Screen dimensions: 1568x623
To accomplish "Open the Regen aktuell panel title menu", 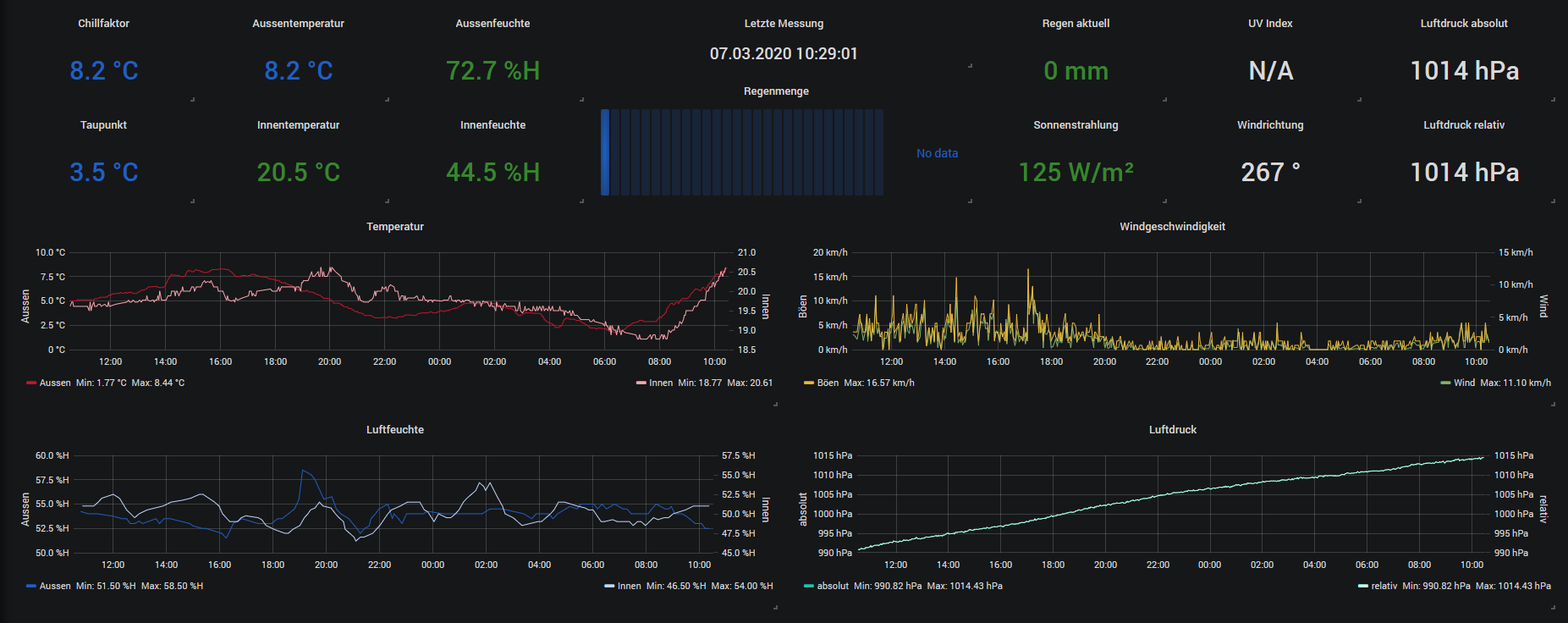I will [x=1076, y=24].
